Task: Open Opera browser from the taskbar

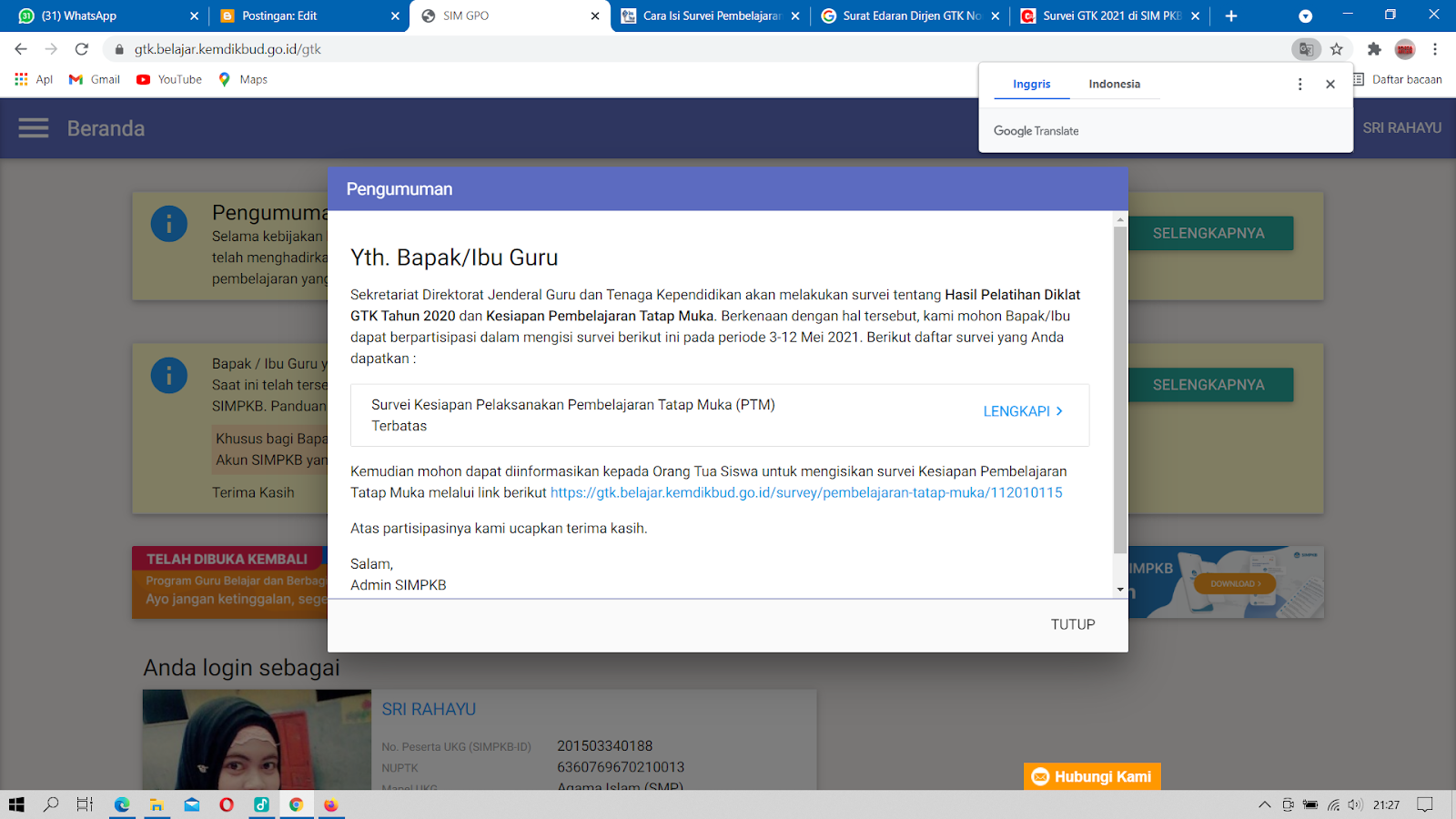Action: click(x=227, y=804)
